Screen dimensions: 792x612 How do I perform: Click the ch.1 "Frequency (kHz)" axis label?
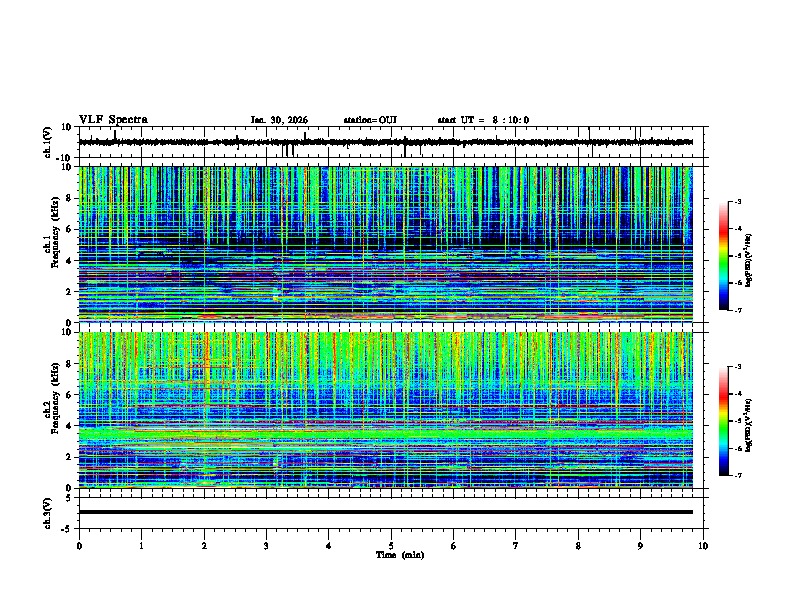click(56, 233)
